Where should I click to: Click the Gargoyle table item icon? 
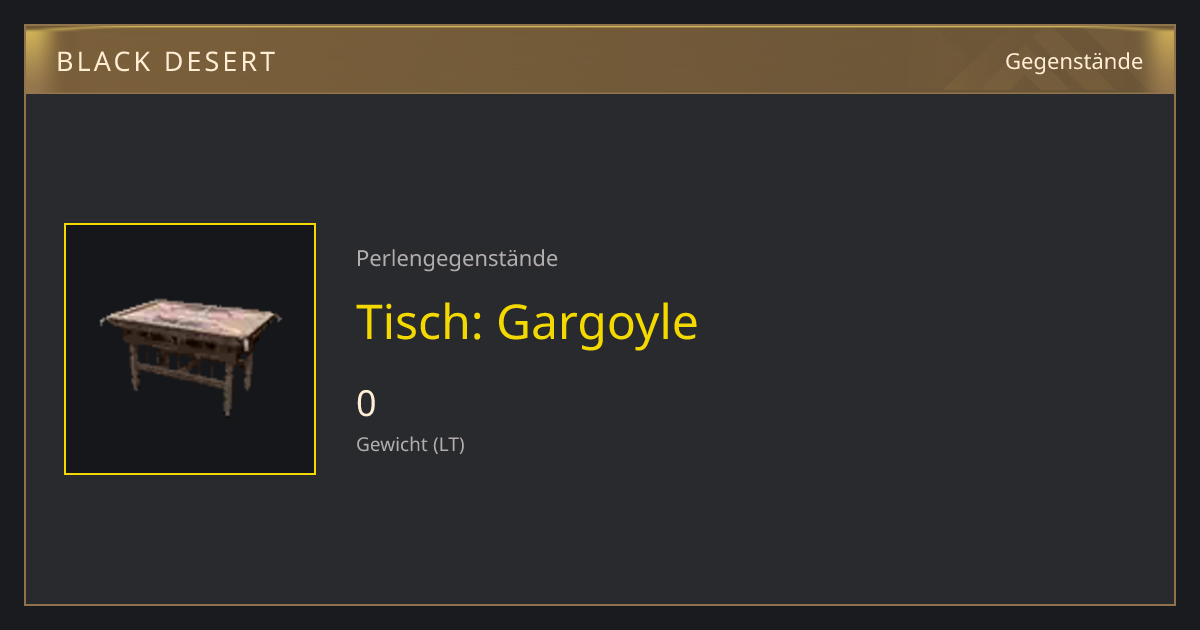190,349
